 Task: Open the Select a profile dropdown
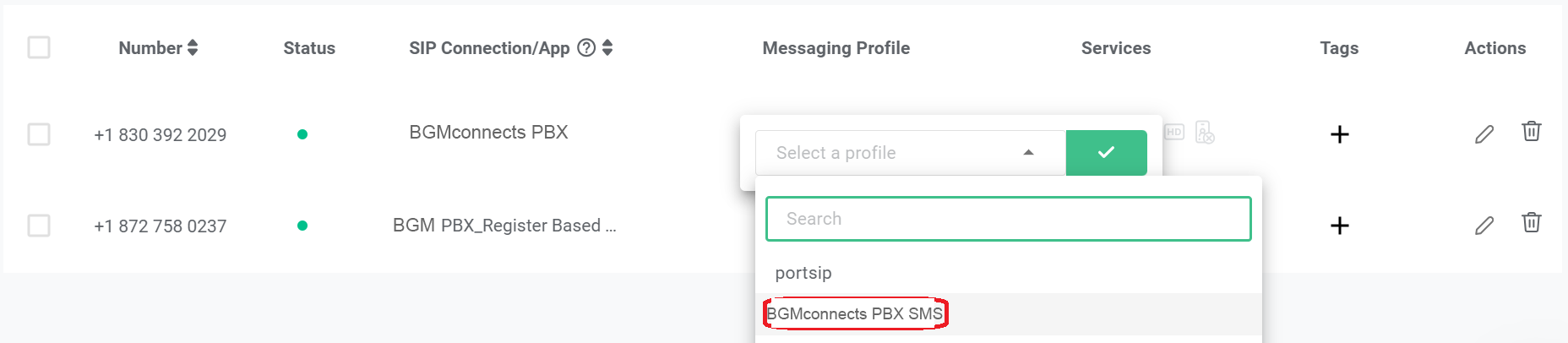(909, 153)
